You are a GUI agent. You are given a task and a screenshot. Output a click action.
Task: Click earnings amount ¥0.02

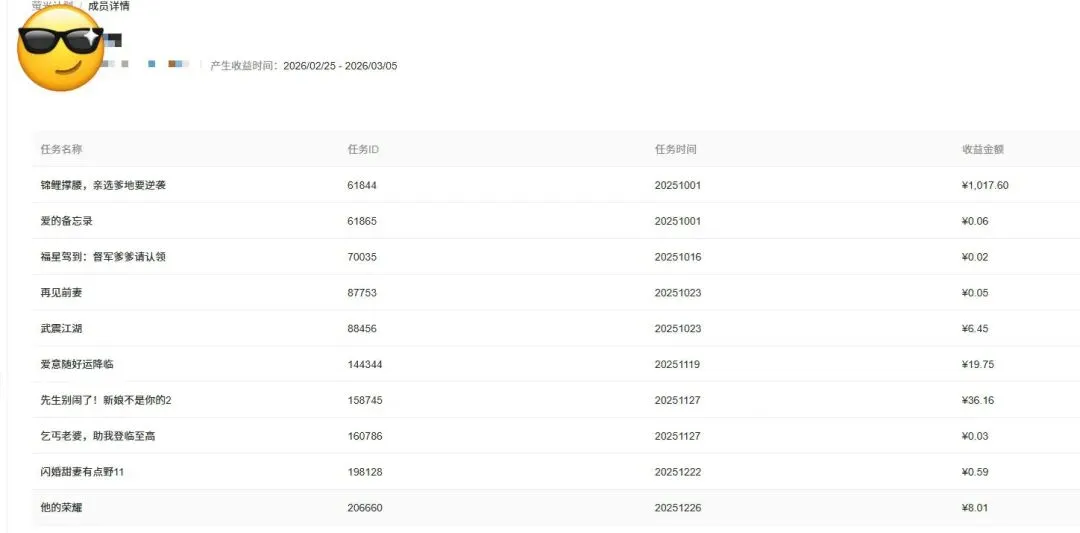pyautogui.click(x=975, y=257)
